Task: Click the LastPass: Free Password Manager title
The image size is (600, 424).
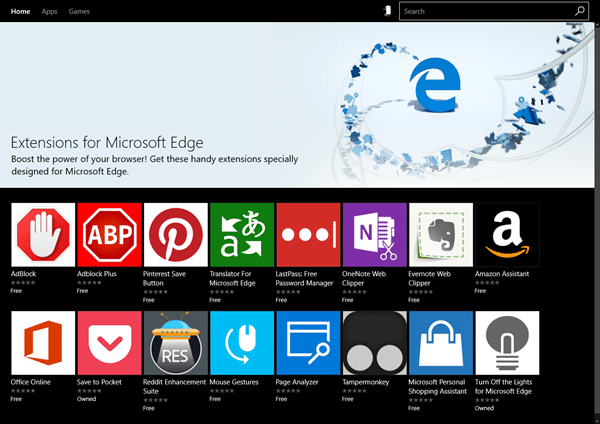Action: click(x=304, y=278)
